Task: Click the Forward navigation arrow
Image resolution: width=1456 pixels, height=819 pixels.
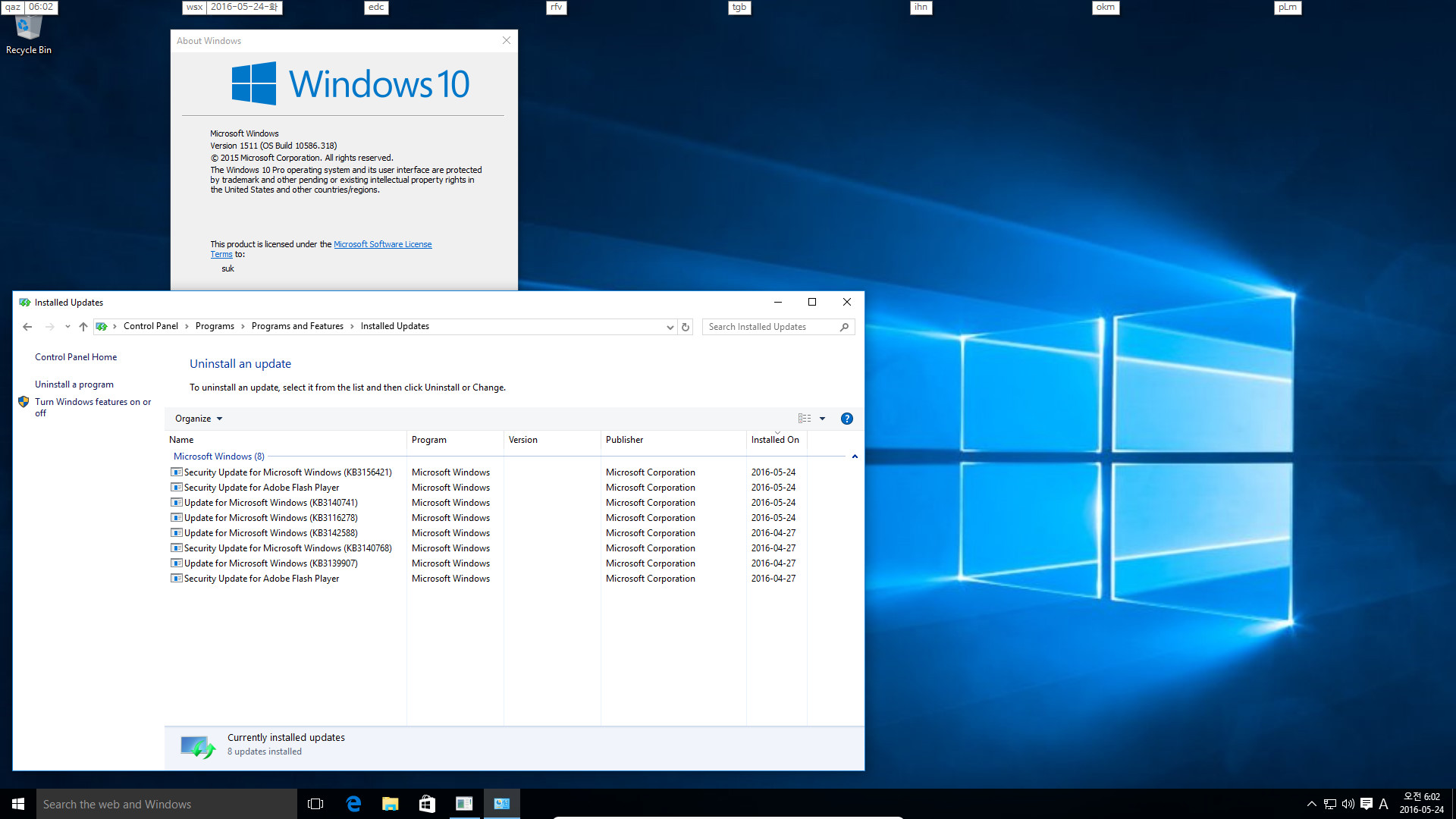Action: [x=49, y=327]
